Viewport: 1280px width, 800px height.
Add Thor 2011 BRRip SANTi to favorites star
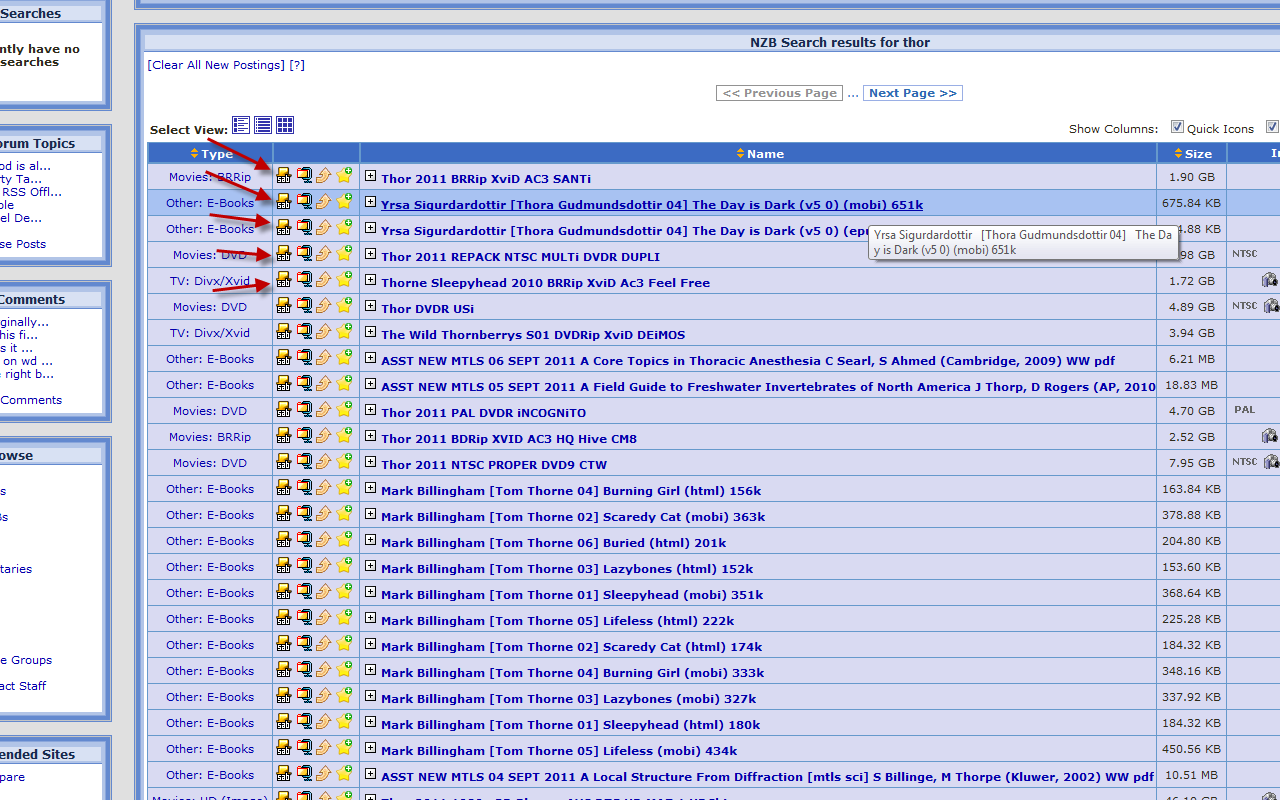click(x=344, y=176)
